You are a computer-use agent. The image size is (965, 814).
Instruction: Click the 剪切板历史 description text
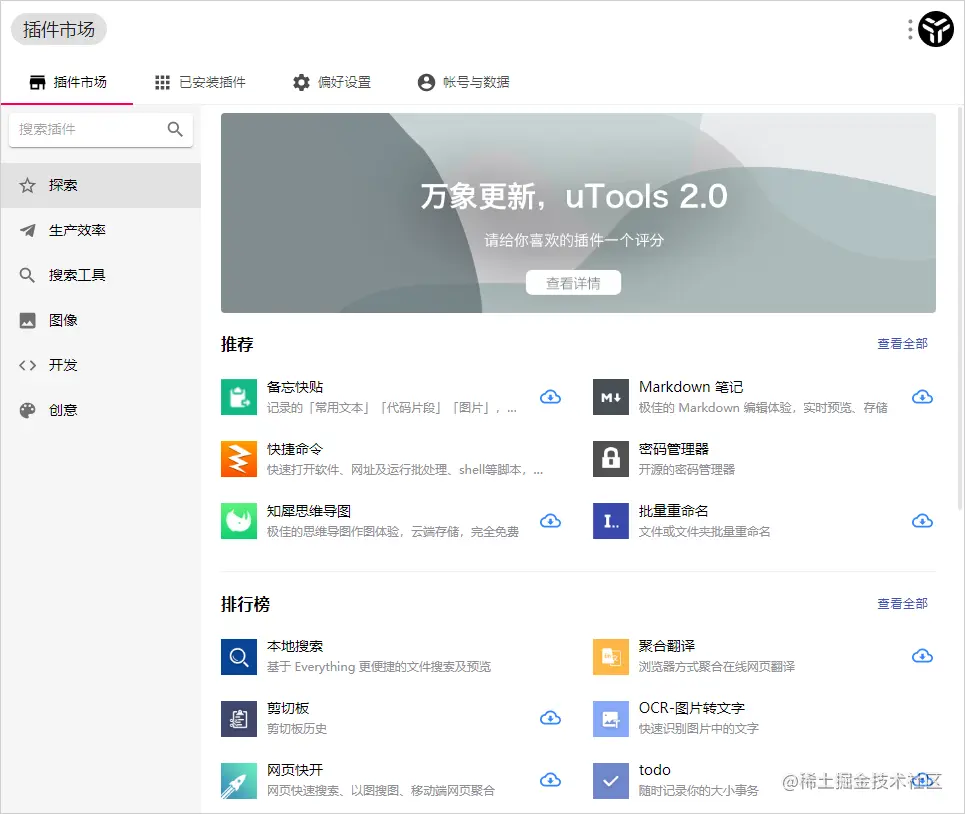(297, 729)
